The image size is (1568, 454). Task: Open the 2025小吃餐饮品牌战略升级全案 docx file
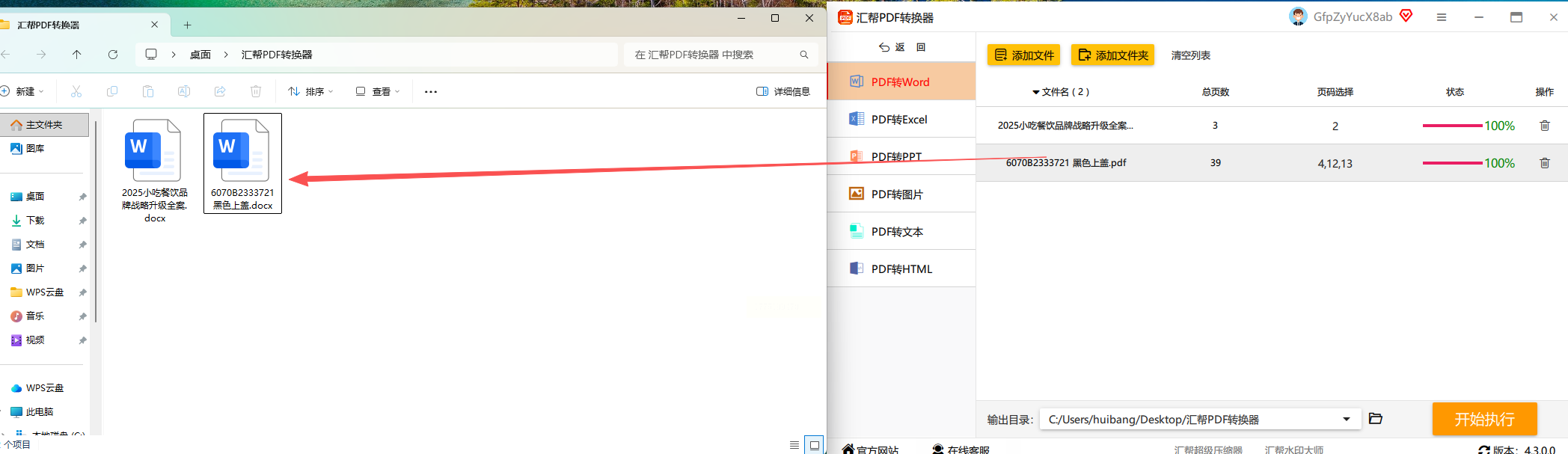pyautogui.click(x=155, y=171)
